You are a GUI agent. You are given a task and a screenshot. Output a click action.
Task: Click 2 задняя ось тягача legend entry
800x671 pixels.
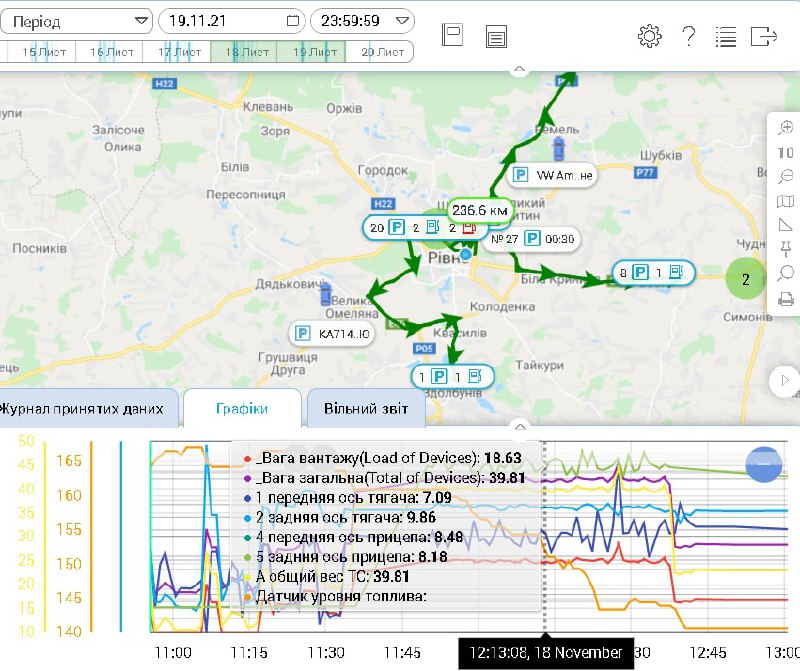point(340,517)
